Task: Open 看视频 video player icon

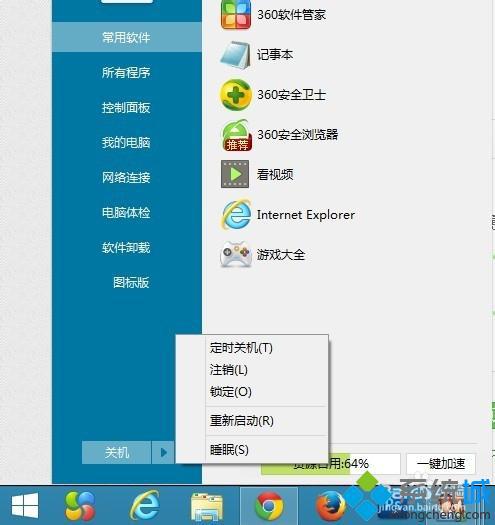Action: (235, 174)
